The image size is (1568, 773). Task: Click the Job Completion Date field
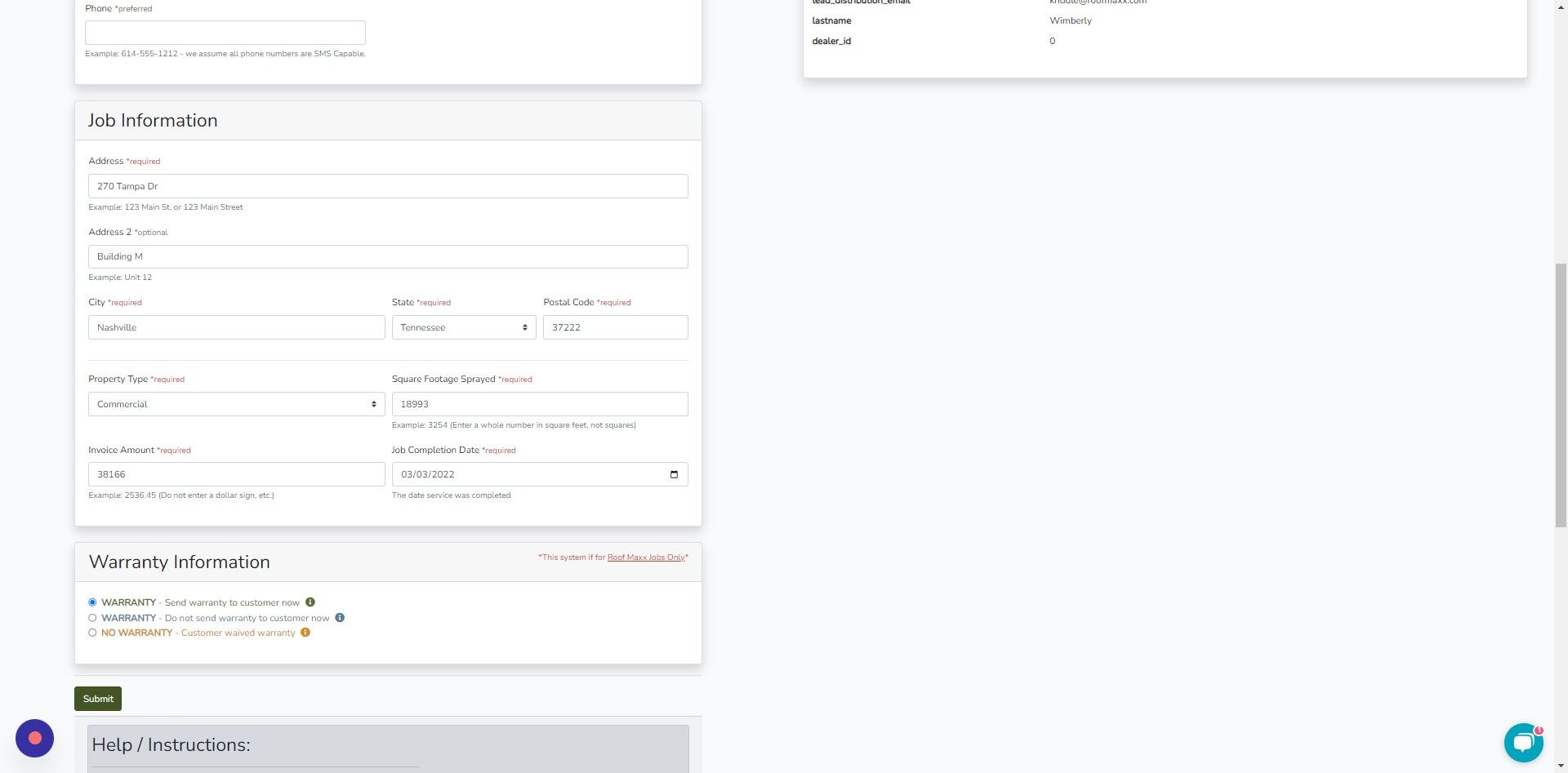pyautogui.click(x=540, y=474)
